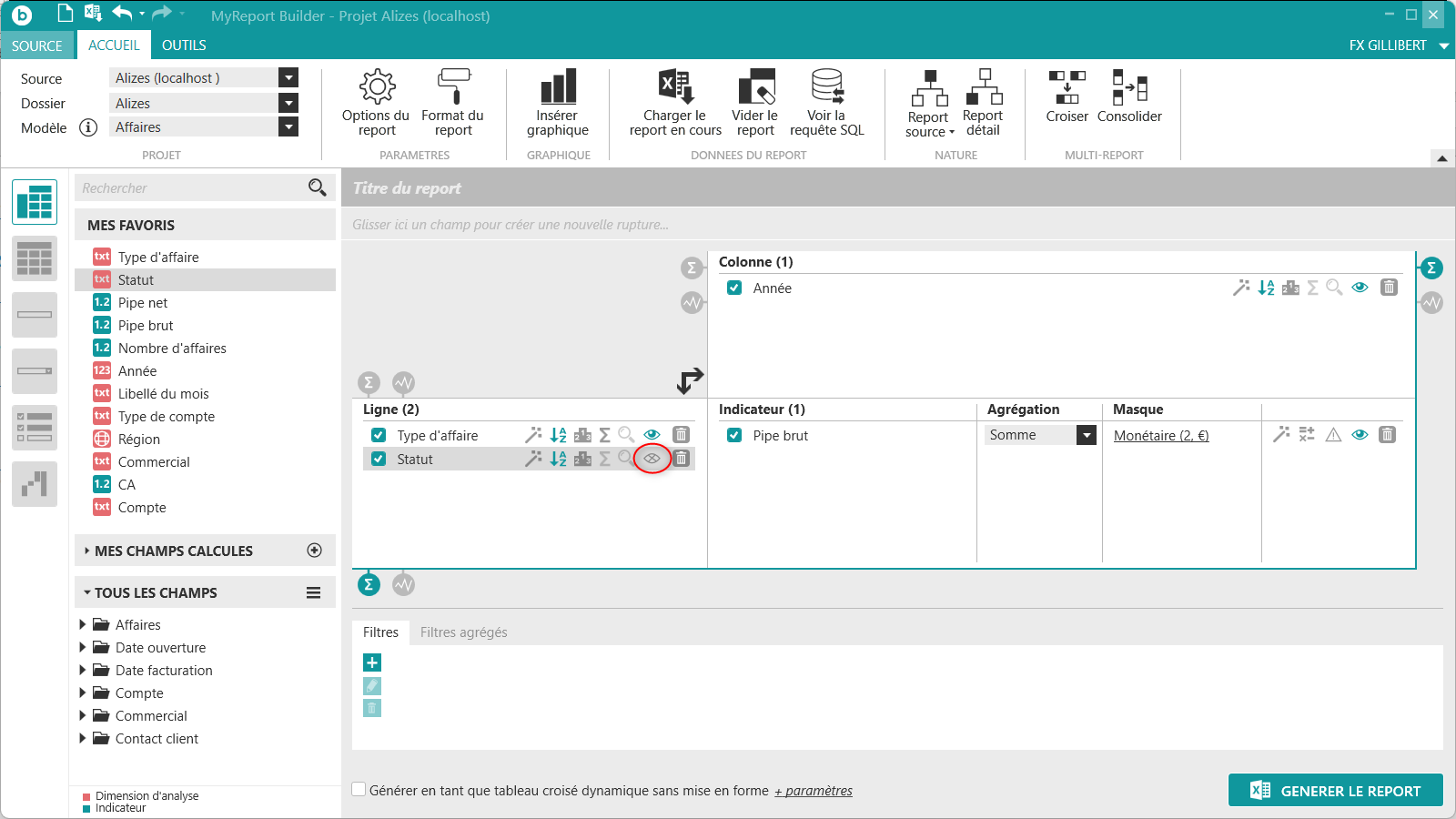1456x819 pixels.
Task: Insert a chart with Insérer graphique
Action: [x=557, y=102]
